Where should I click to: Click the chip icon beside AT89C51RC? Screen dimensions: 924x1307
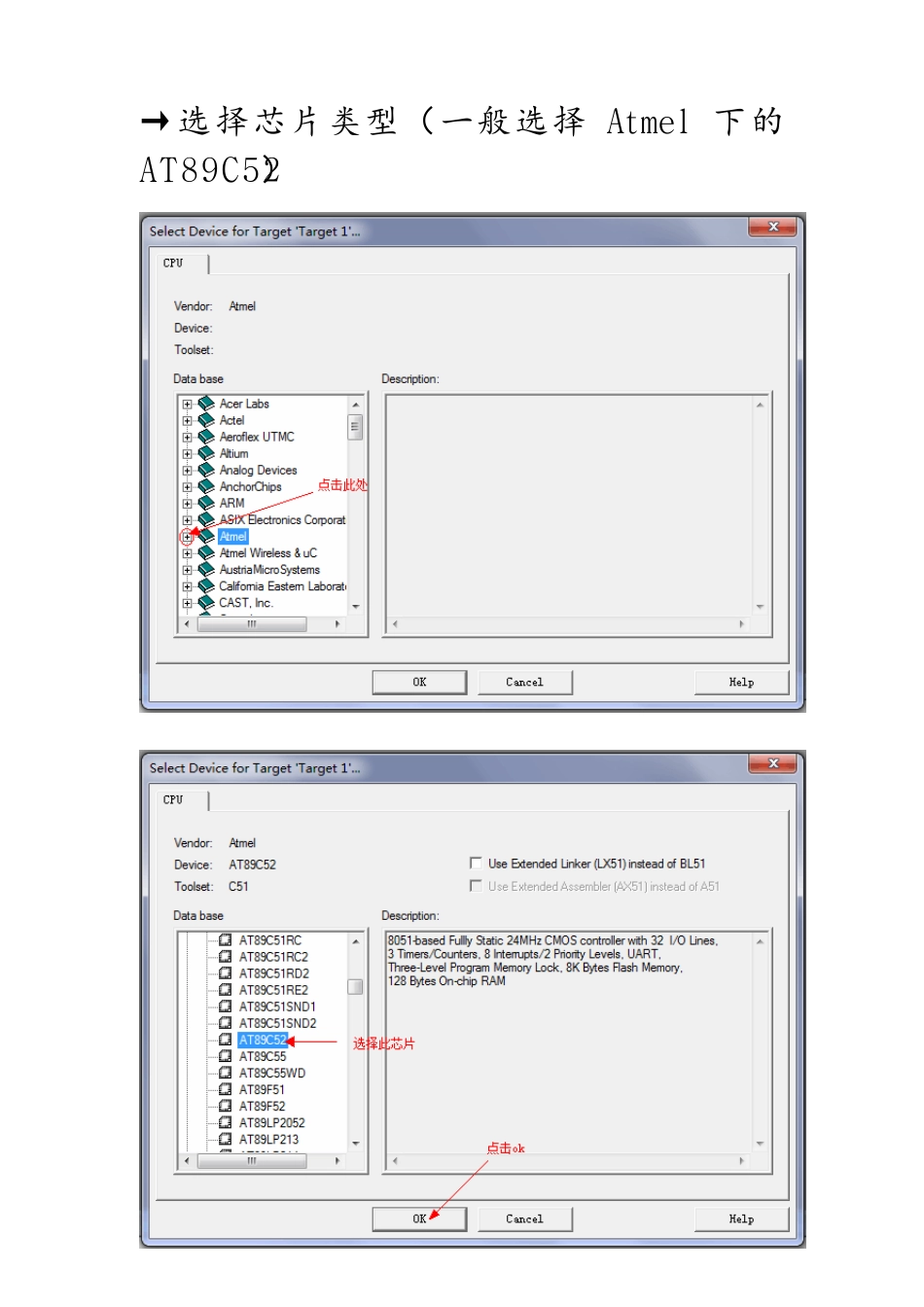tap(226, 940)
